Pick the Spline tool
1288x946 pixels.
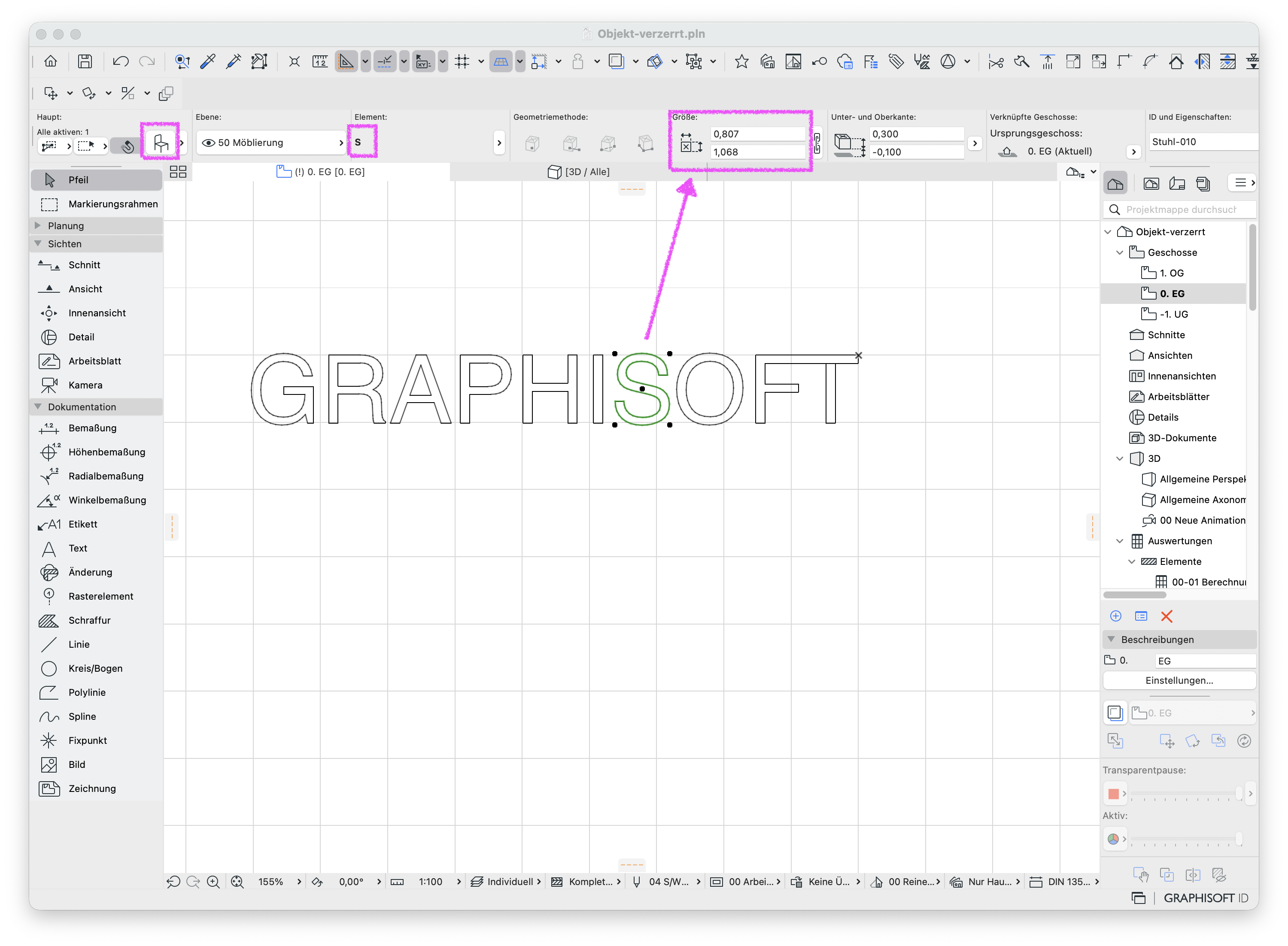tap(96, 717)
